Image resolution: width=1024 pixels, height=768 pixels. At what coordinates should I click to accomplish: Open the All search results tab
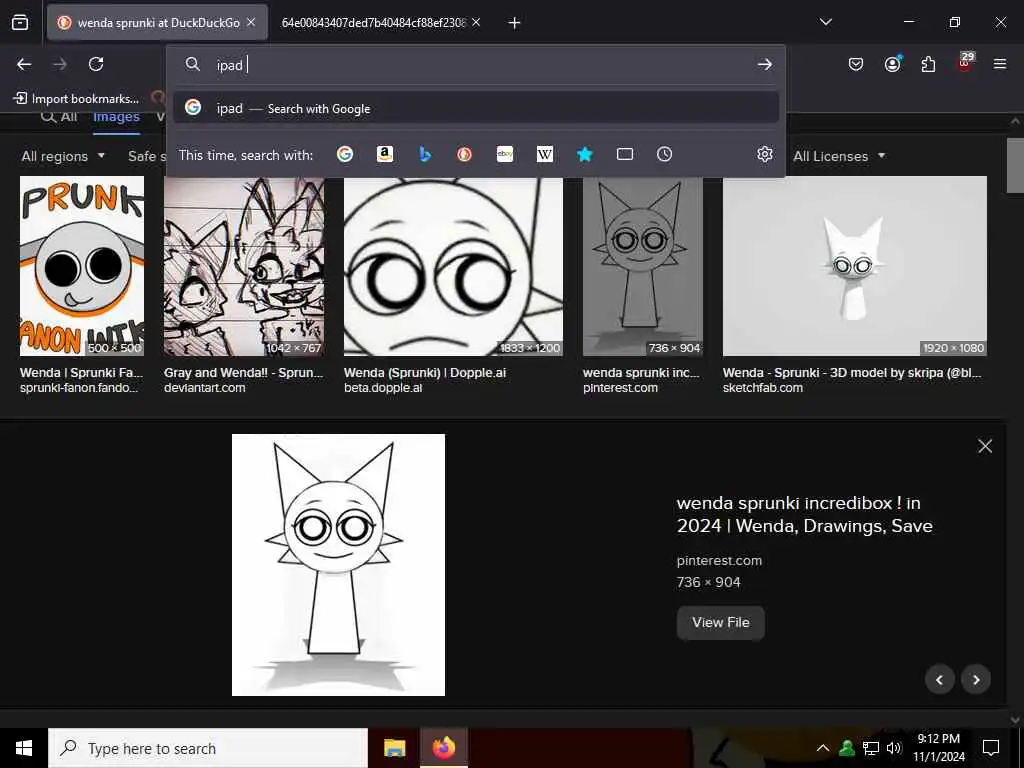coord(59,117)
